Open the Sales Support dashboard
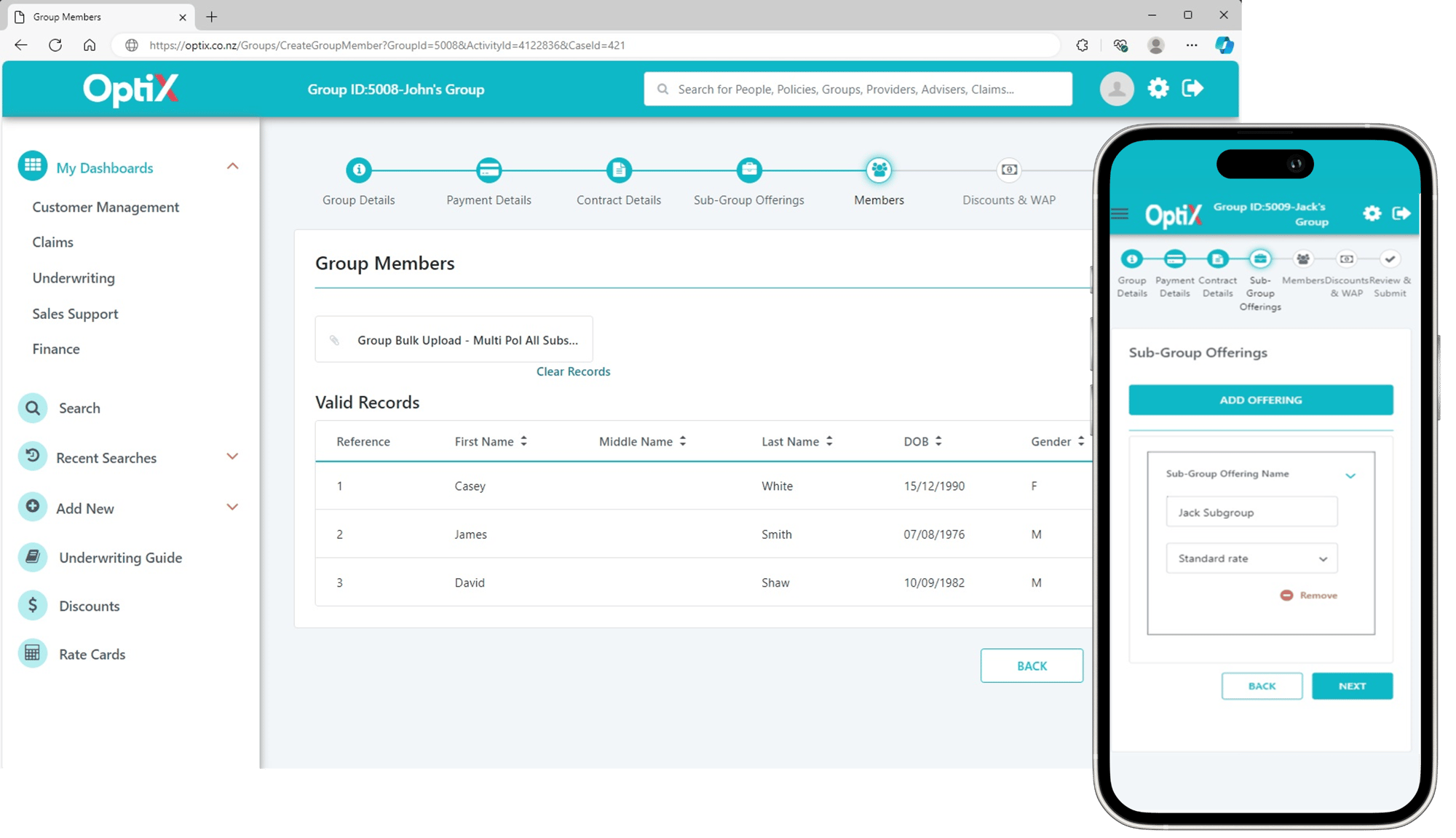 pyautogui.click(x=75, y=313)
